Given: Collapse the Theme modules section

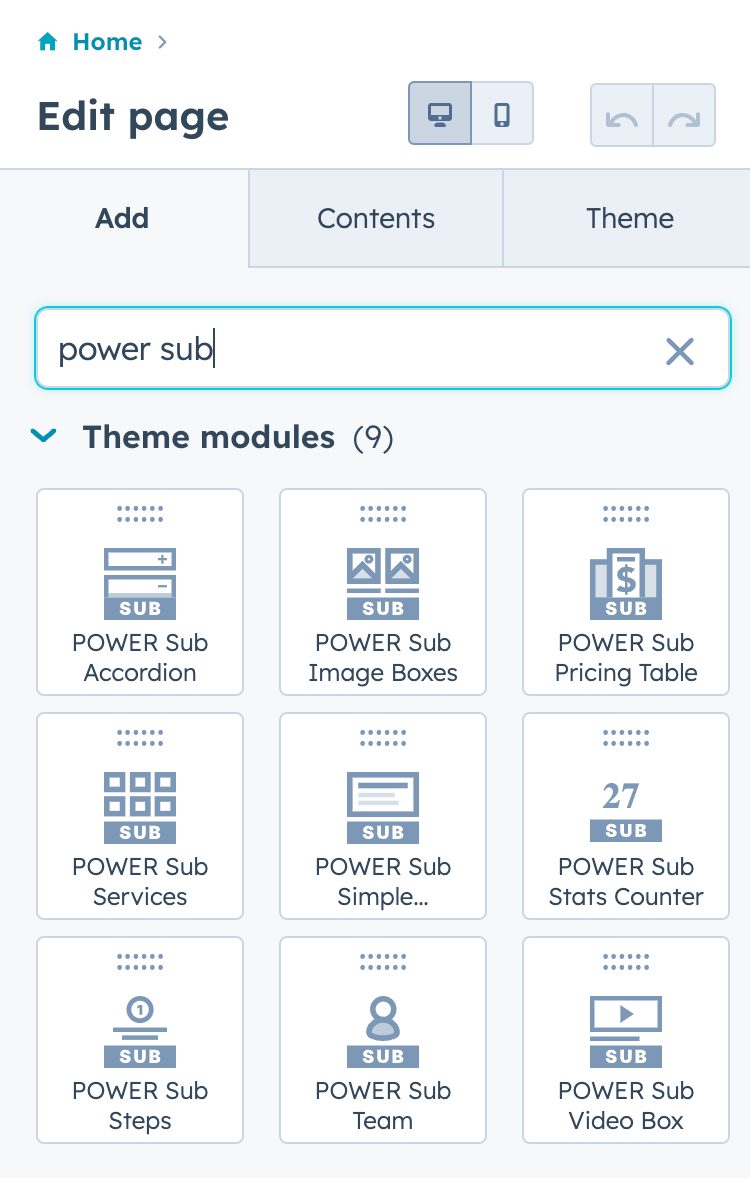Looking at the screenshot, I should coord(43,437).
